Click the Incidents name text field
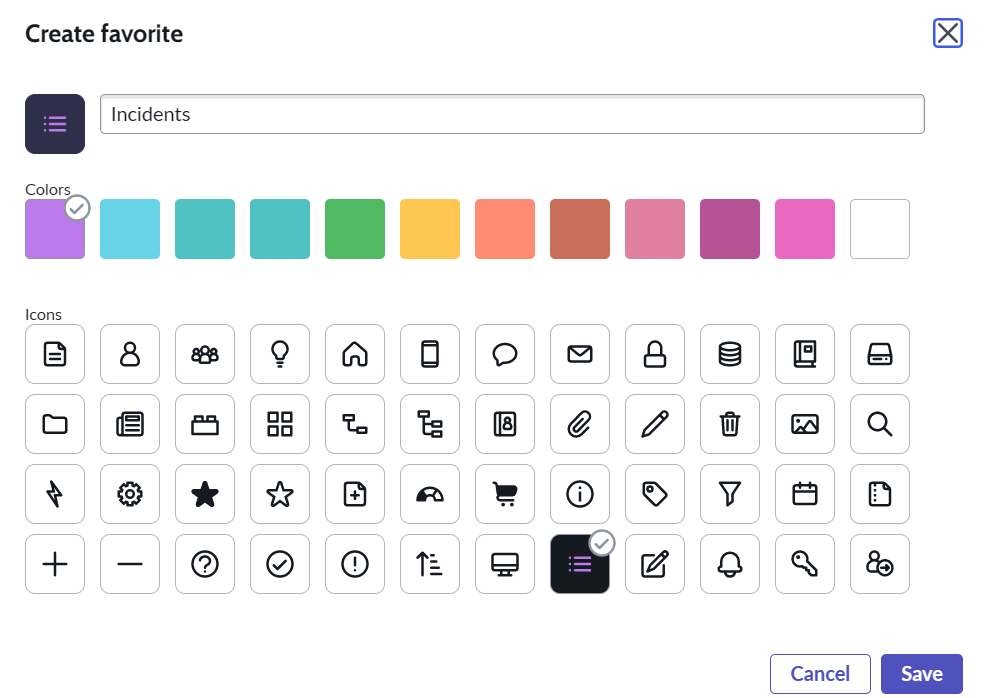Viewport: 987px width, 698px height. point(512,114)
